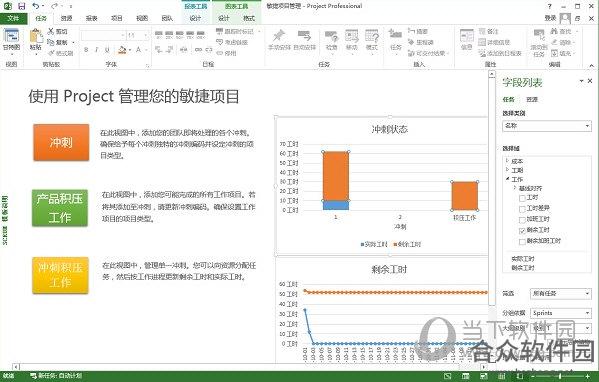Click the manual schedule pushpin icon

[279, 36]
